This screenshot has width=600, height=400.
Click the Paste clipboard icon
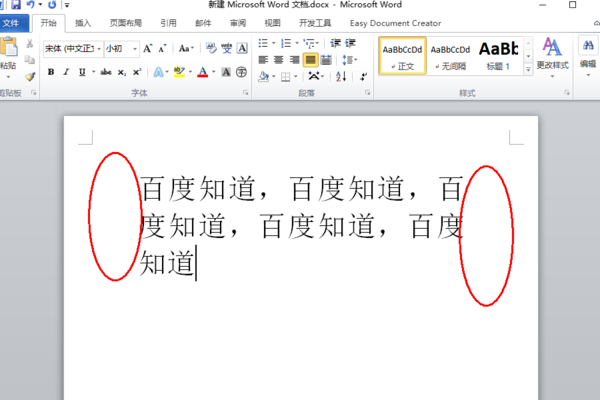pos(8,47)
